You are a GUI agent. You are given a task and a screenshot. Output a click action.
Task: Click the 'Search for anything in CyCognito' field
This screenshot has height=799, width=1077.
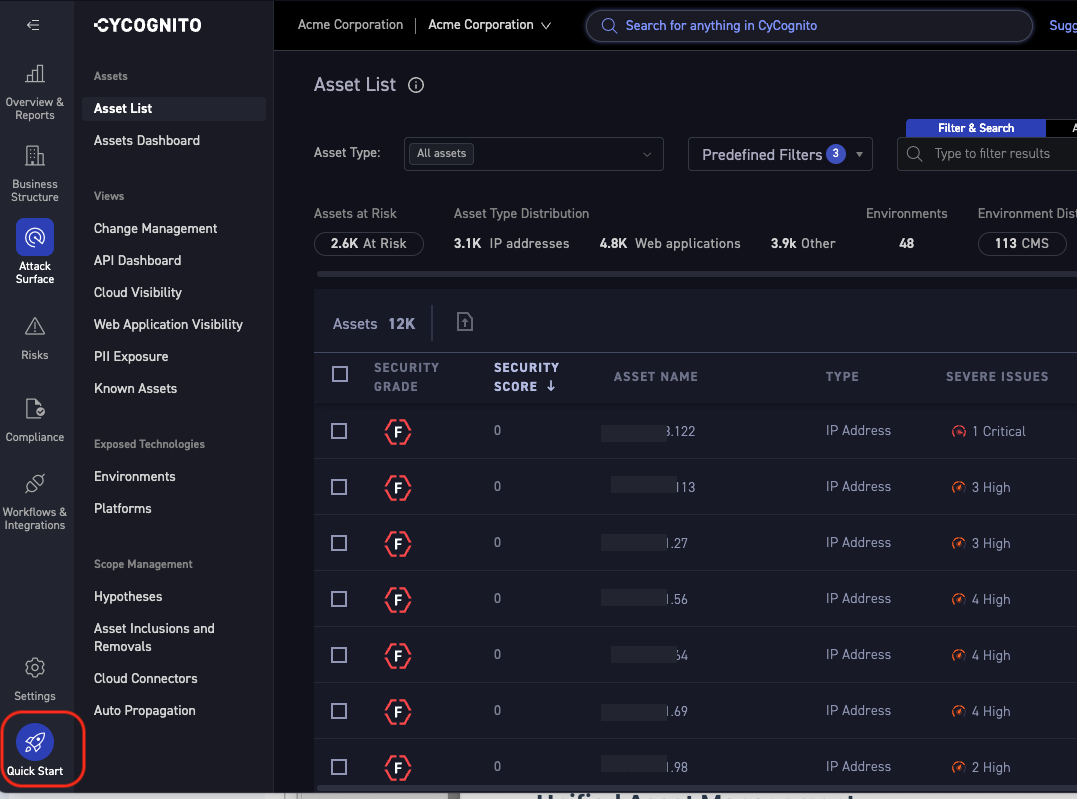click(x=809, y=25)
